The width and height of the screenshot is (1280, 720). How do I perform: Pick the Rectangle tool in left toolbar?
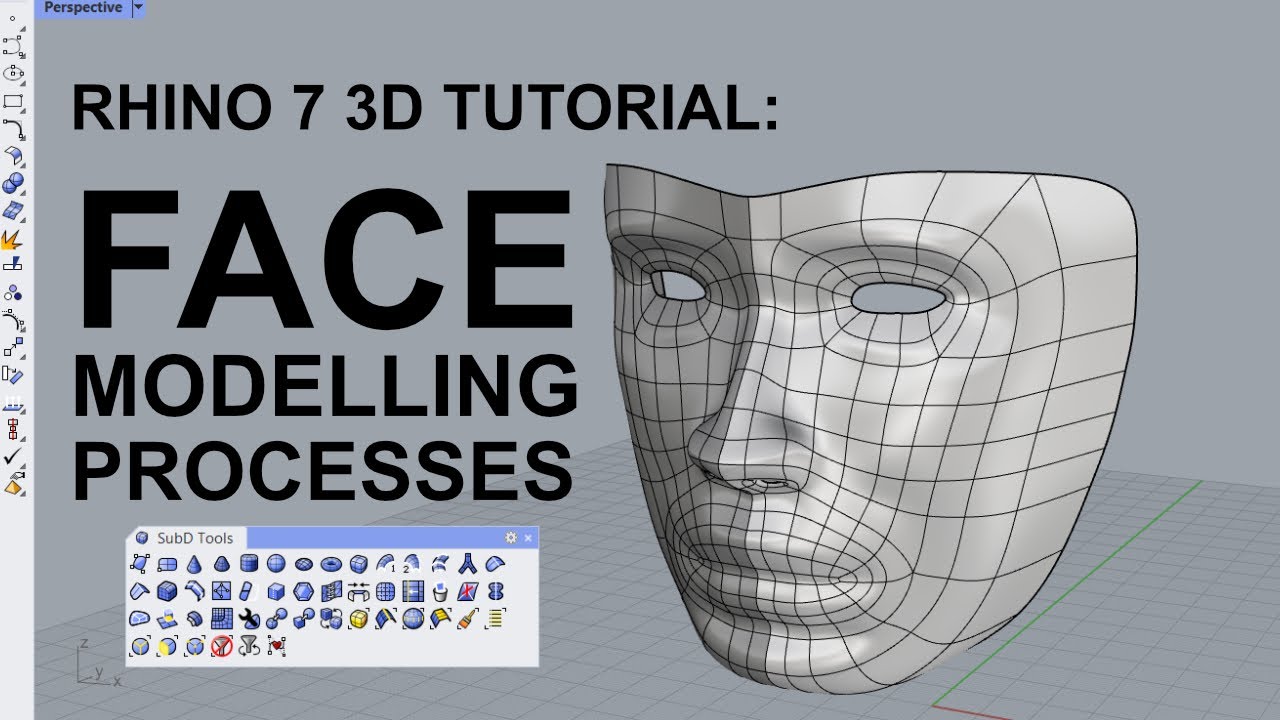point(13,101)
